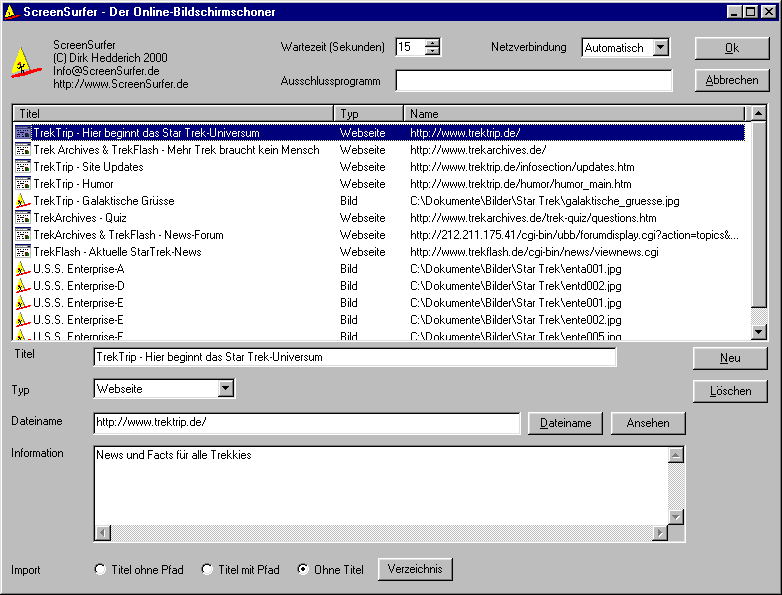Confirm settings with the Ok button
Screen dimensions: 782x595
pos(732,48)
